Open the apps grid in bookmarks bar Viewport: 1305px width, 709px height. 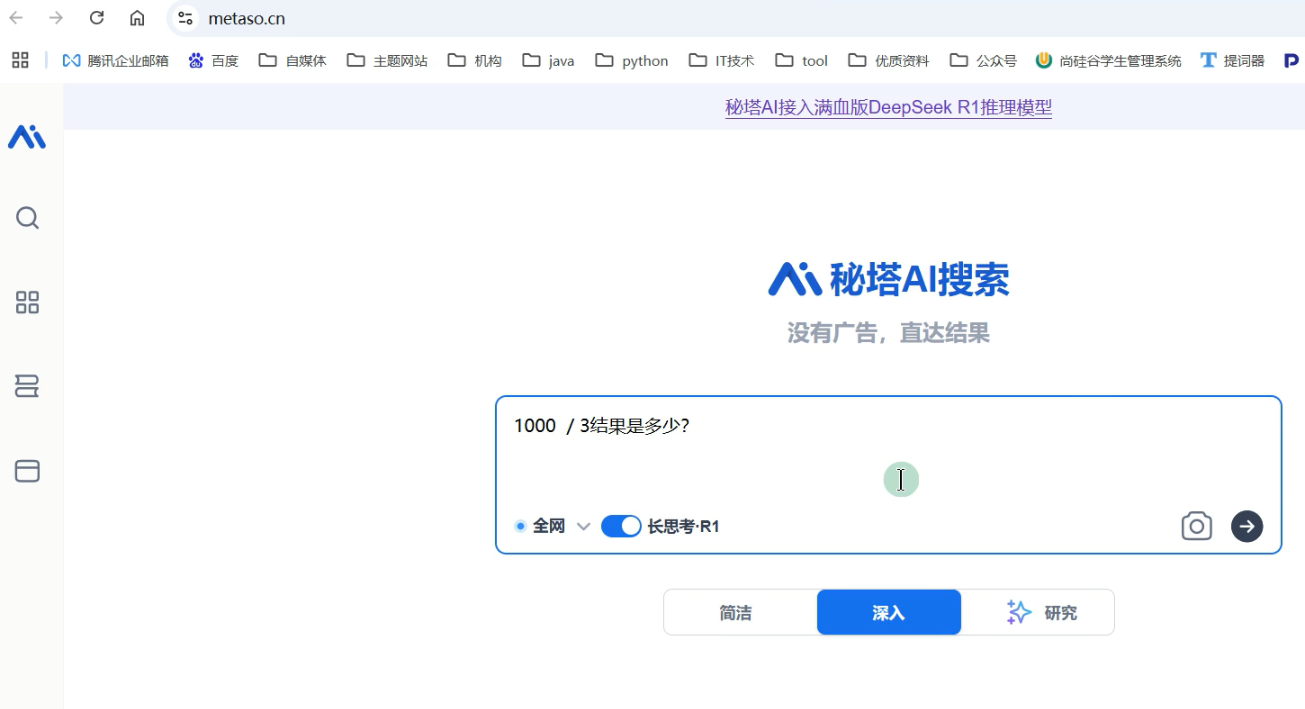tap(20, 60)
